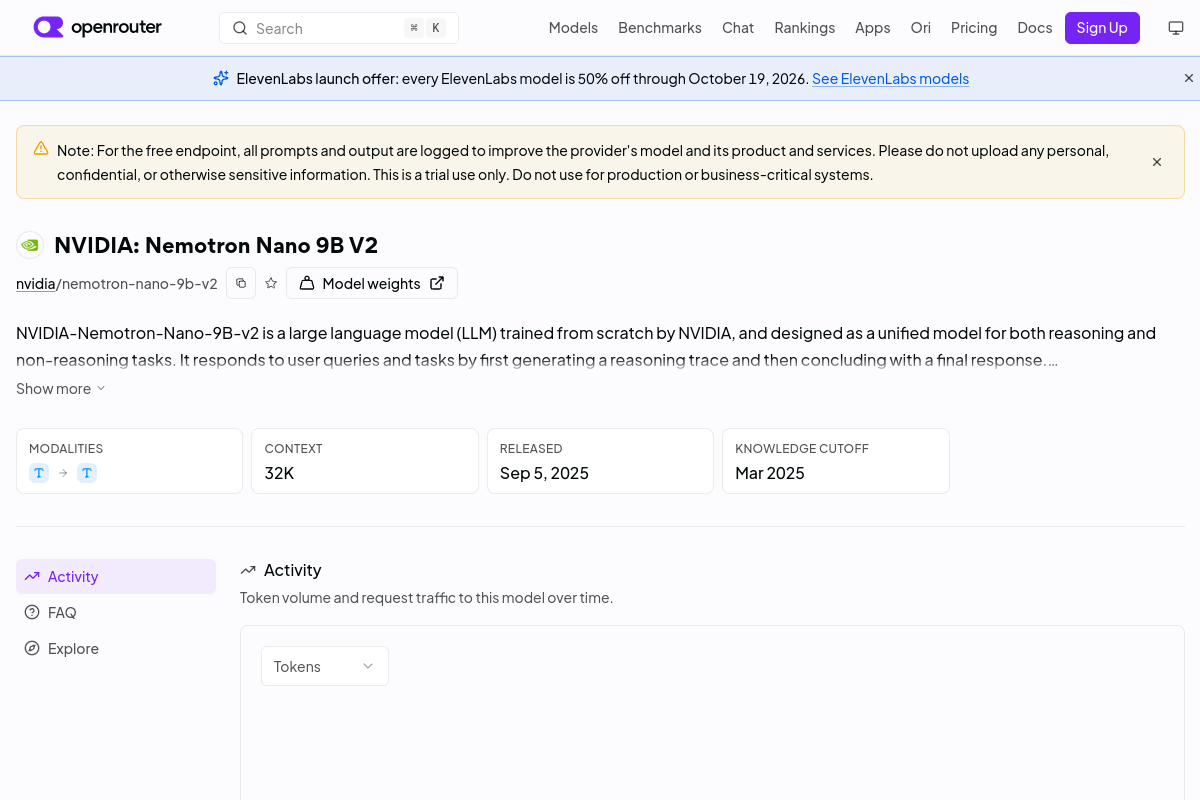Go to Benchmarks in the top navigation
The image size is (1200, 800).
660,28
